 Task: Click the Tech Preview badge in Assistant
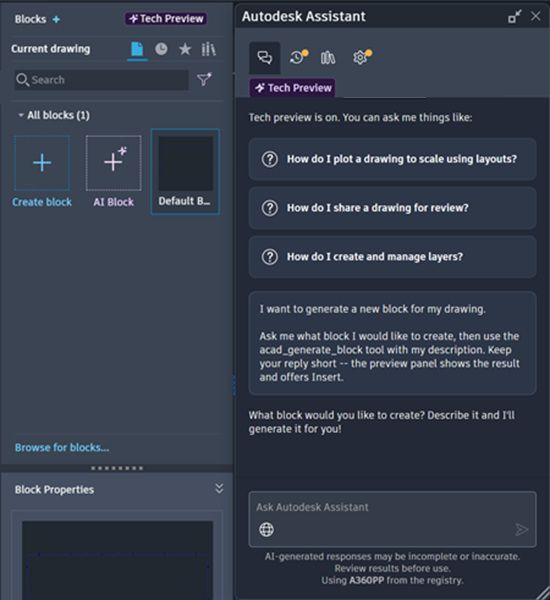coord(292,88)
